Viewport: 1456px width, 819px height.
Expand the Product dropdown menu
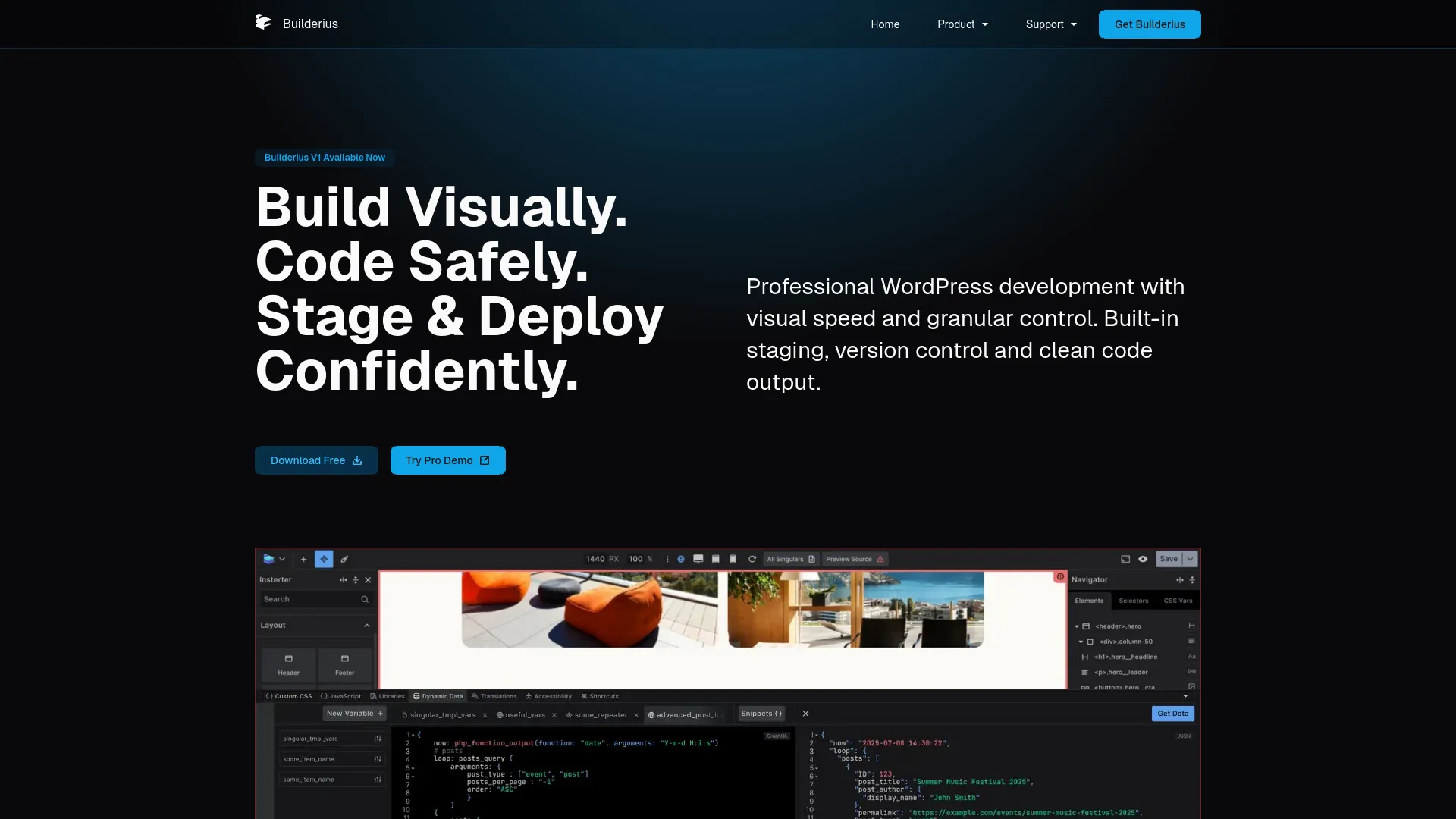[962, 24]
